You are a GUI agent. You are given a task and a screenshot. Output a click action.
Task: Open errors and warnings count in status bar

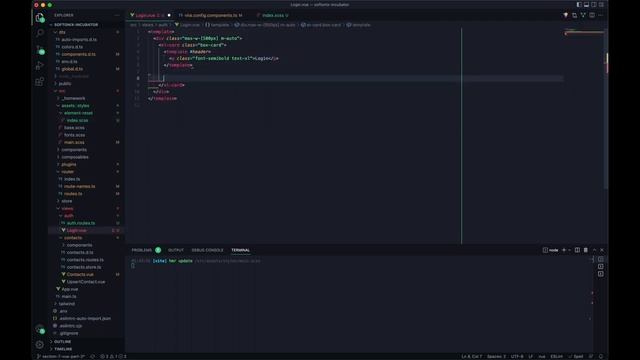113,356
